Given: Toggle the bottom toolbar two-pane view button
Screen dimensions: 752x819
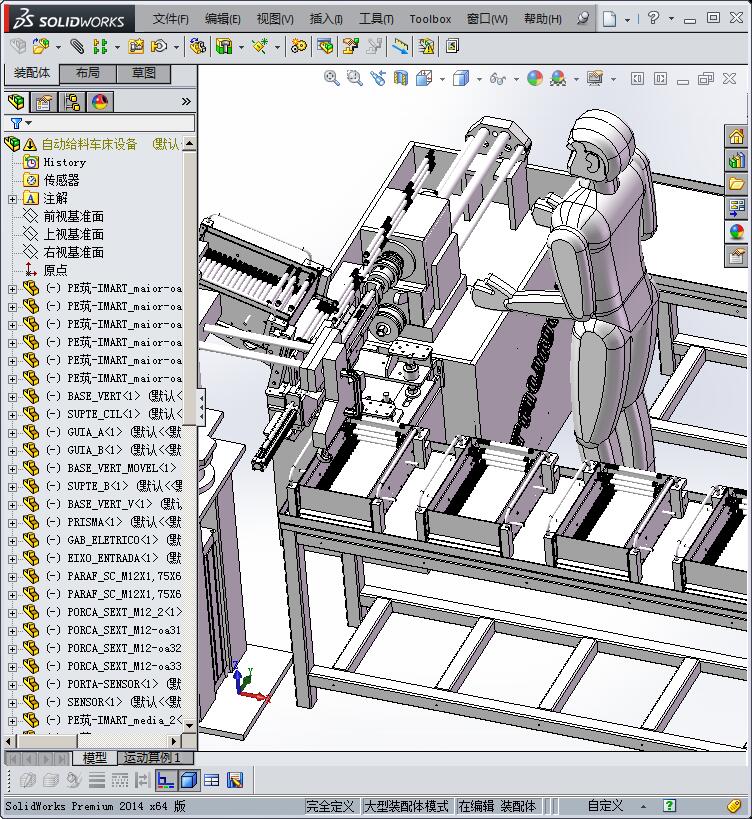Looking at the screenshot, I should coord(212,780).
